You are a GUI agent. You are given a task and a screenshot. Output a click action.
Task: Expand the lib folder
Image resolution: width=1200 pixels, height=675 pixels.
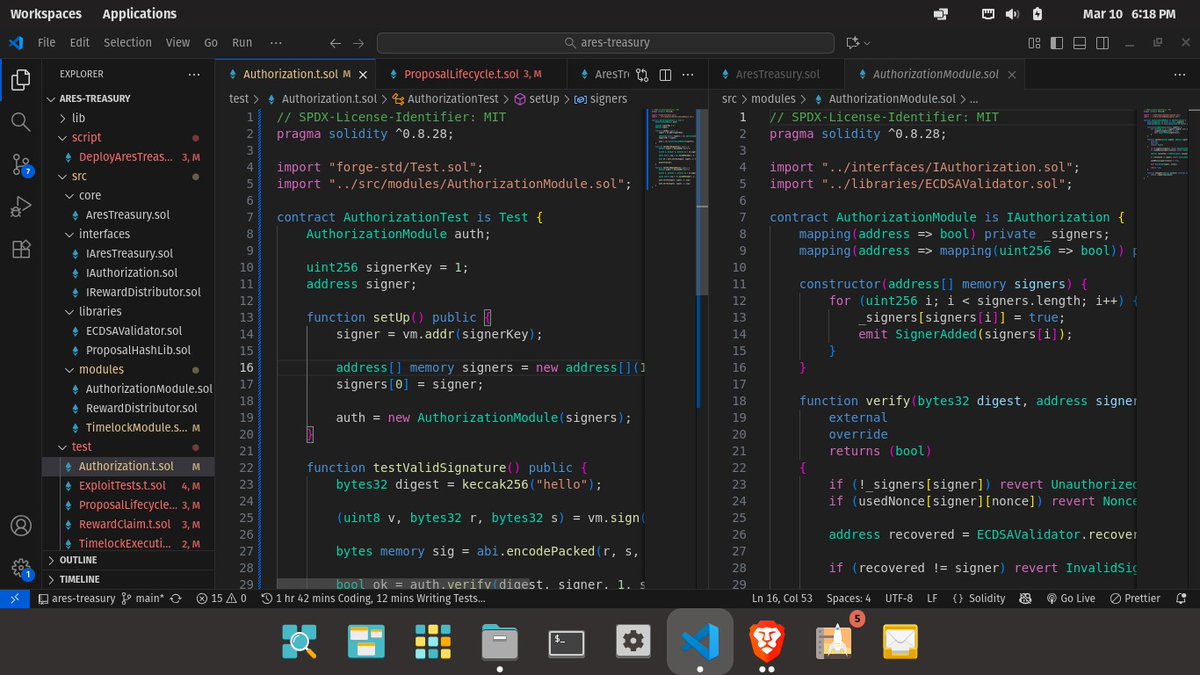(x=65, y=118)
